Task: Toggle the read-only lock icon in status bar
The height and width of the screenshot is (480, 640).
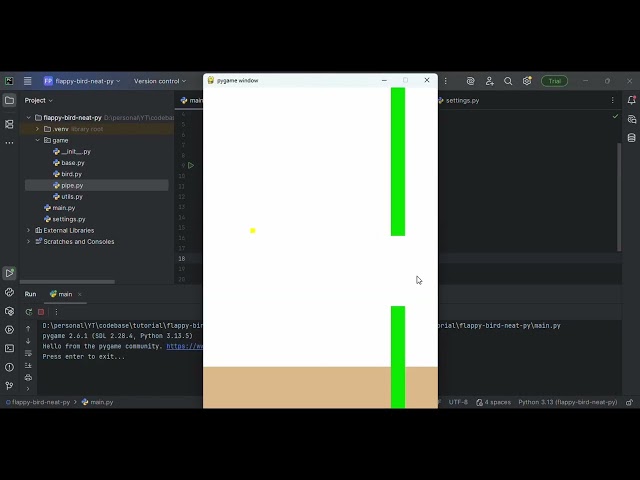Action: 629,402
